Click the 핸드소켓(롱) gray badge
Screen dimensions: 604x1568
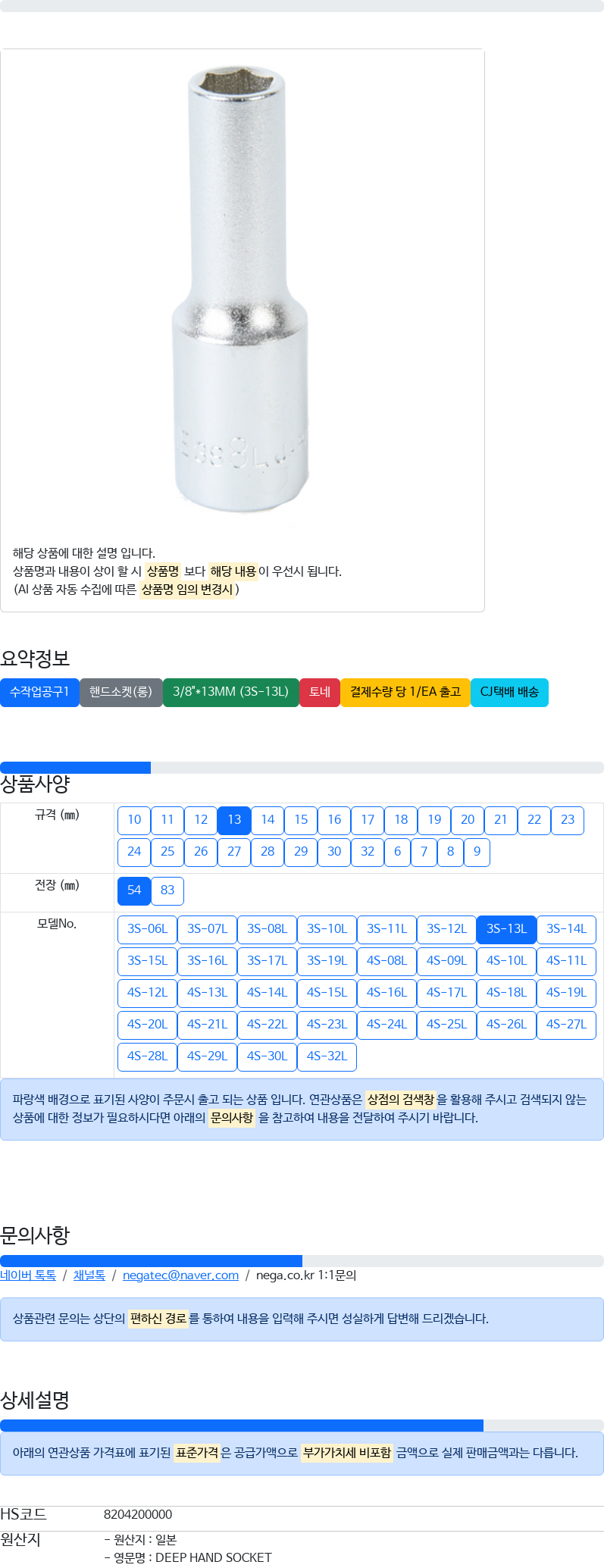[x=121, y=692]
